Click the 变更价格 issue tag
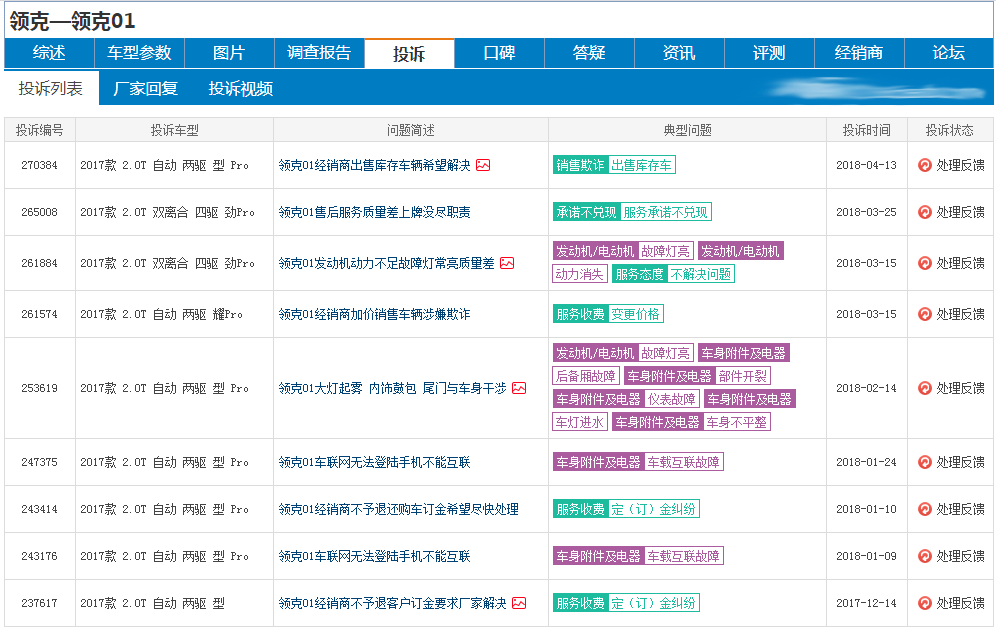 pos(635,314)
